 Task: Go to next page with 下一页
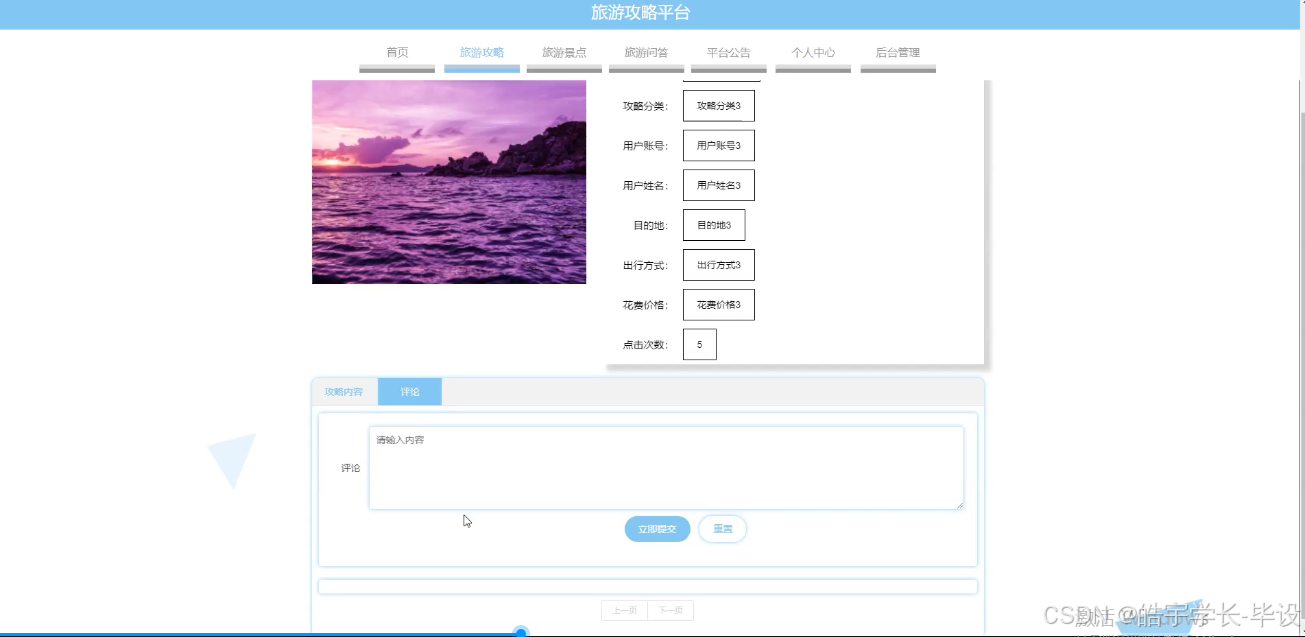670,611
